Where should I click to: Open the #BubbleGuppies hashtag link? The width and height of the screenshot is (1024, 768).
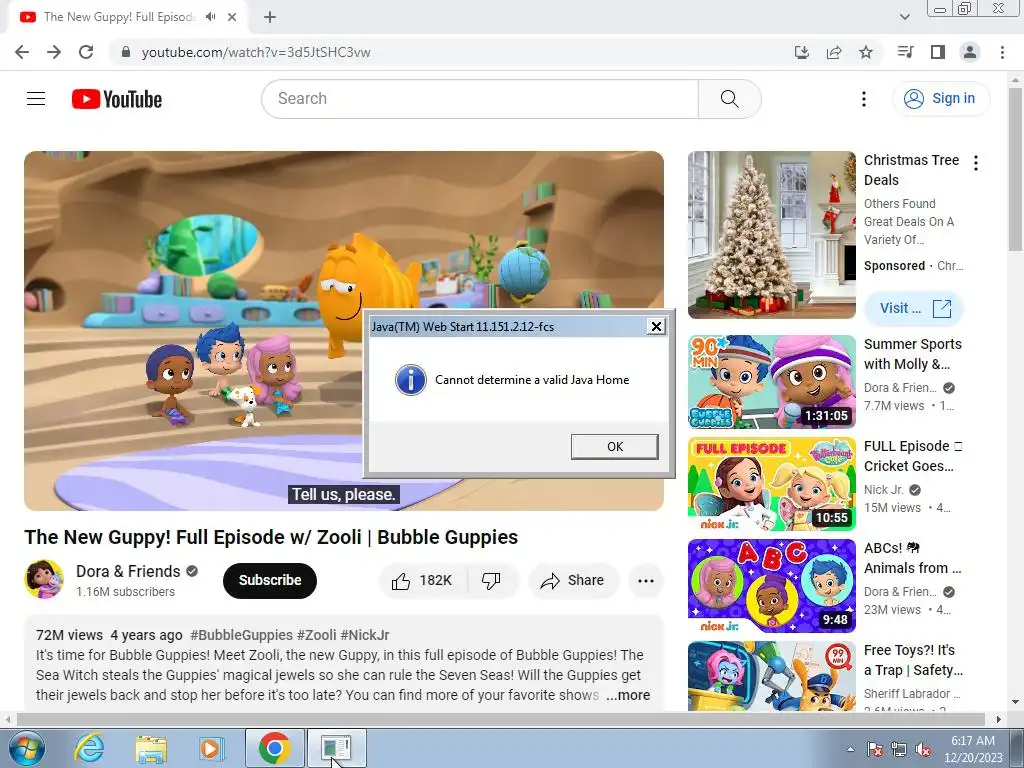pyautogui.click(x=241, y=635)
